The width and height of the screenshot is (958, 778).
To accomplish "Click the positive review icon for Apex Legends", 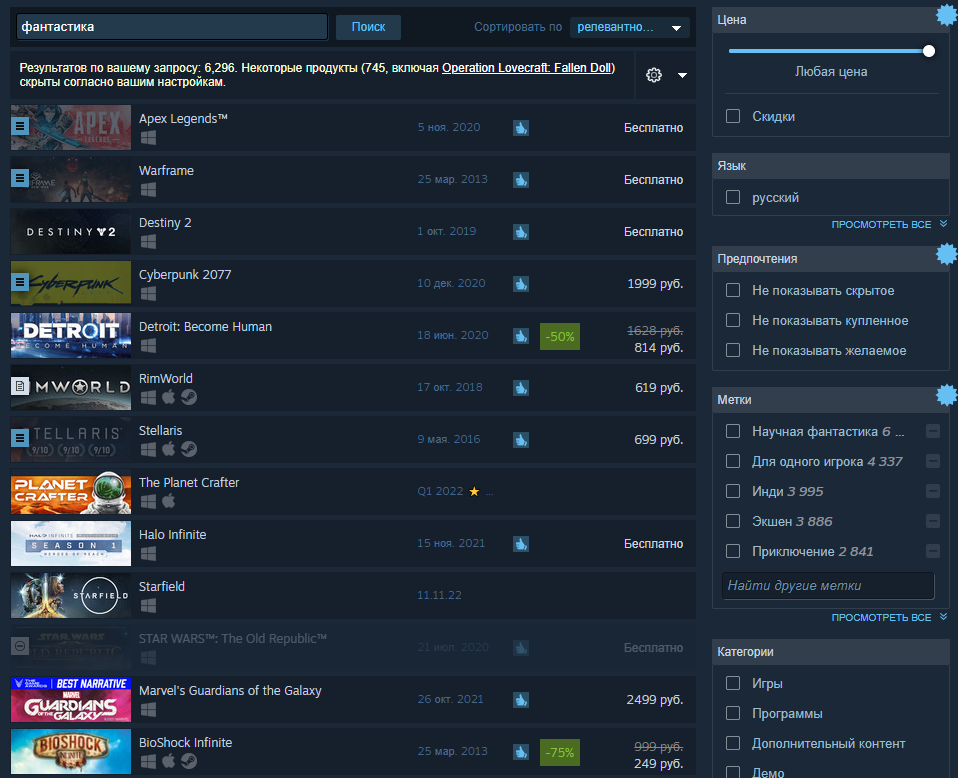I will coord(521,128).
